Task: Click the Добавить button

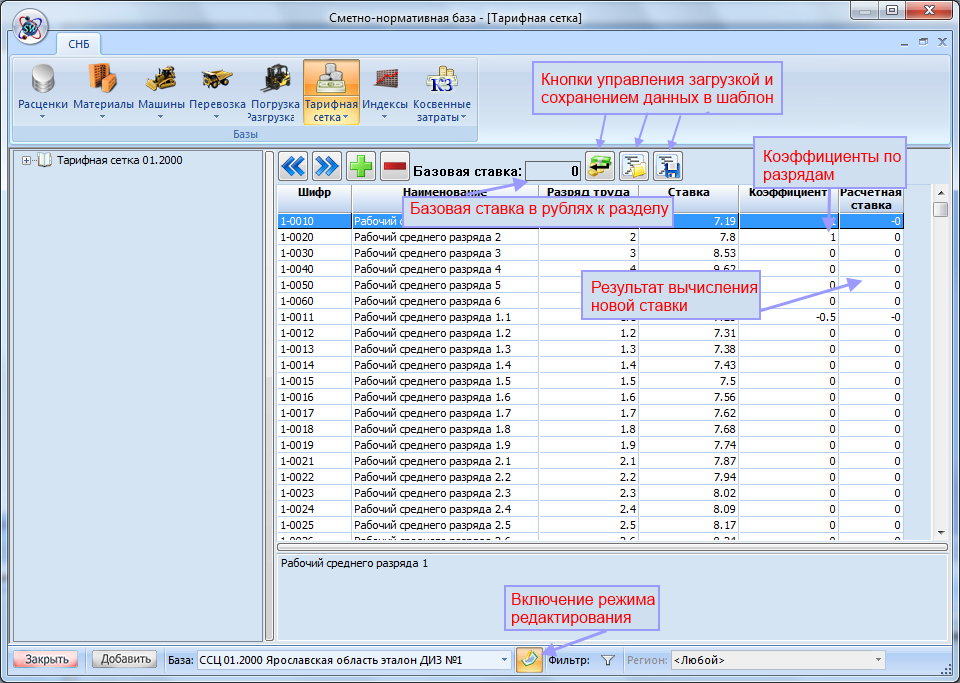Action: pos(126,659)
